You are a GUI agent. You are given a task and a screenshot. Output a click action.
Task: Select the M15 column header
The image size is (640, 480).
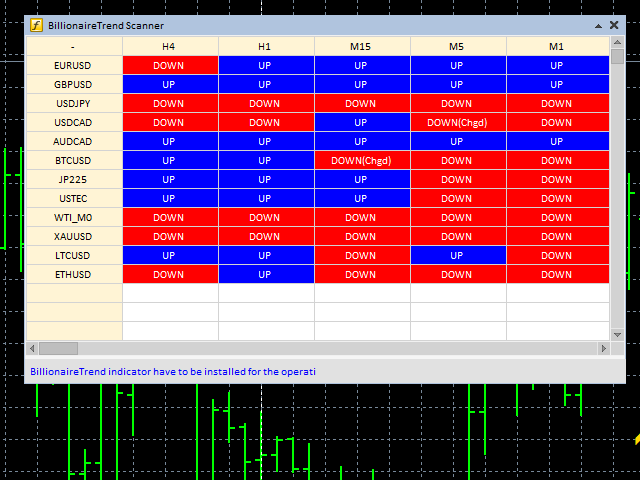362,47
